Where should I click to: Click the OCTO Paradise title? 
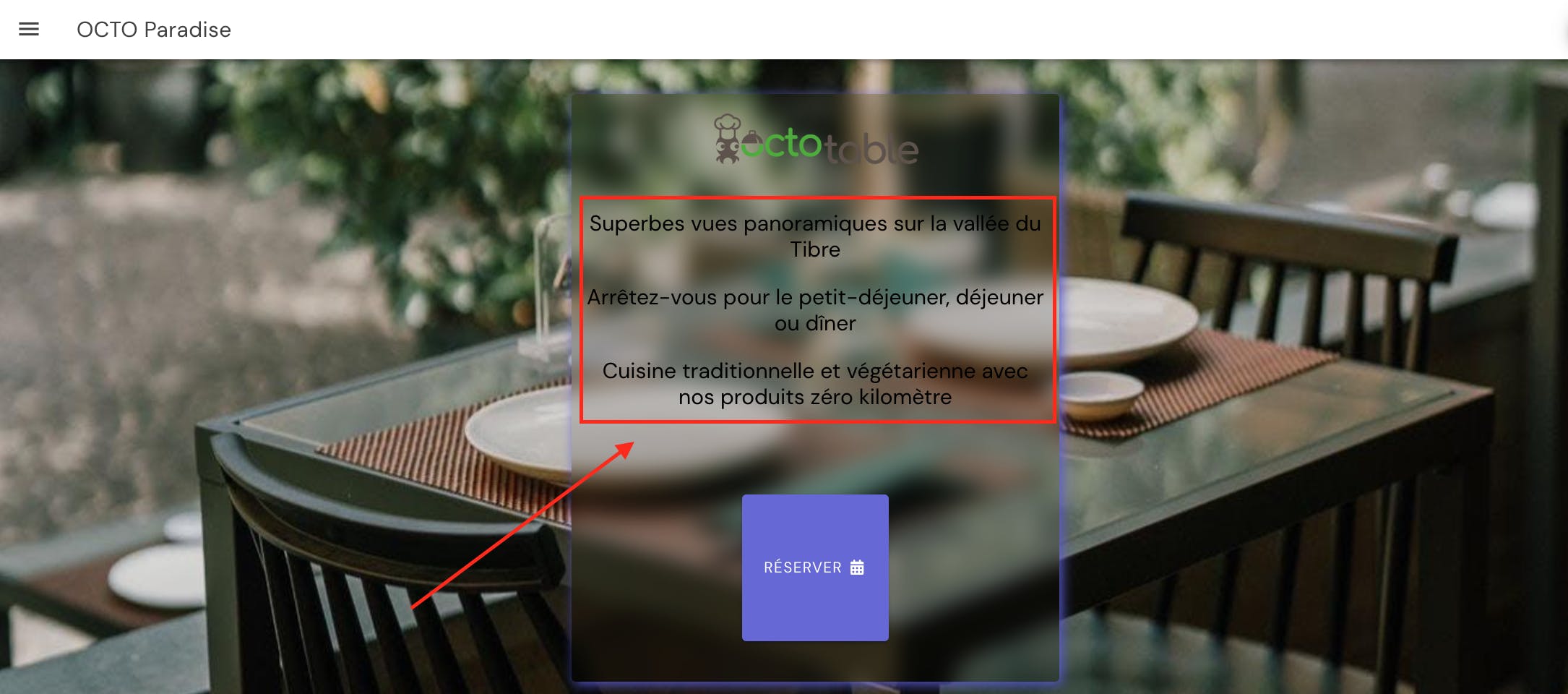tap(154, 30)
